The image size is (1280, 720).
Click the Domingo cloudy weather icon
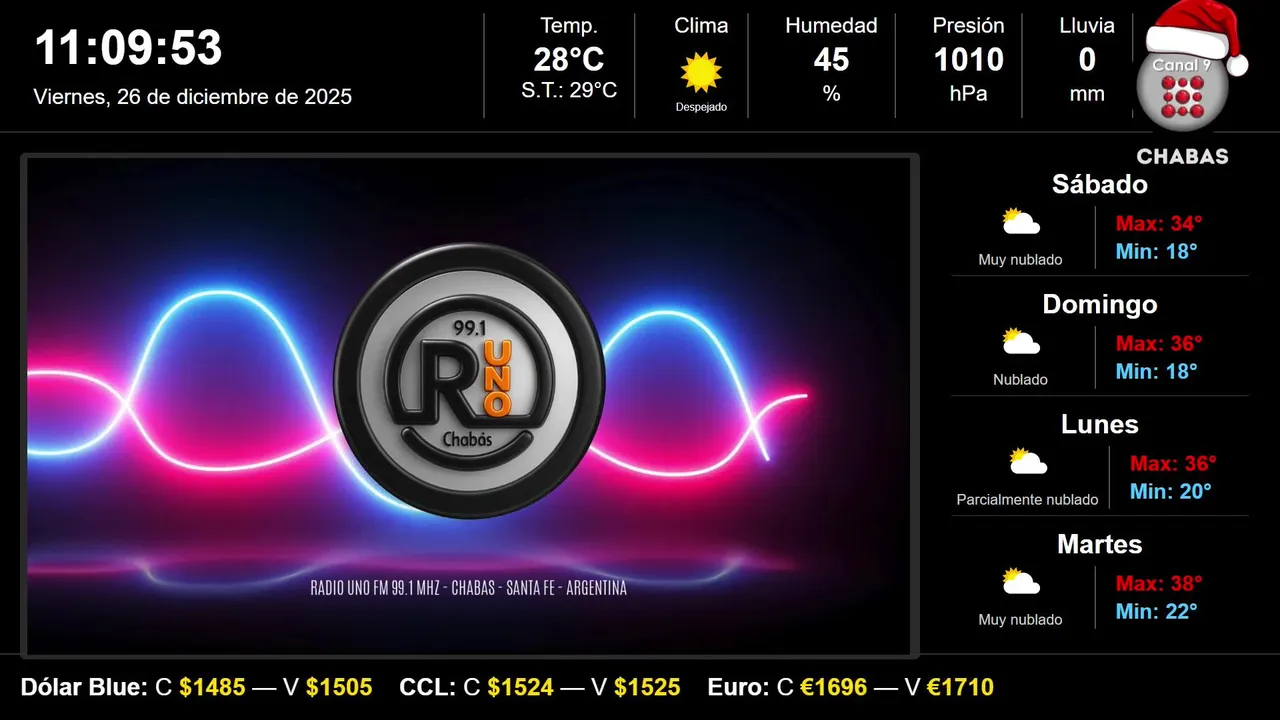click(x=1021, y=342)
